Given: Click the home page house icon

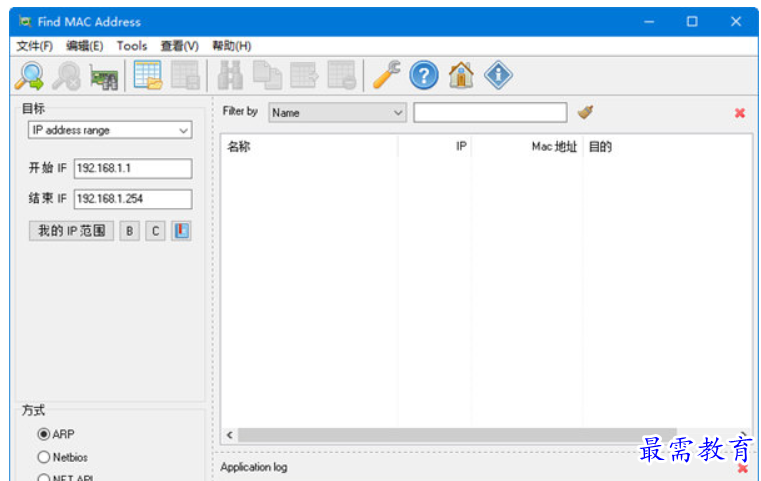Looking at the screenshot, I should coord(461,75).
